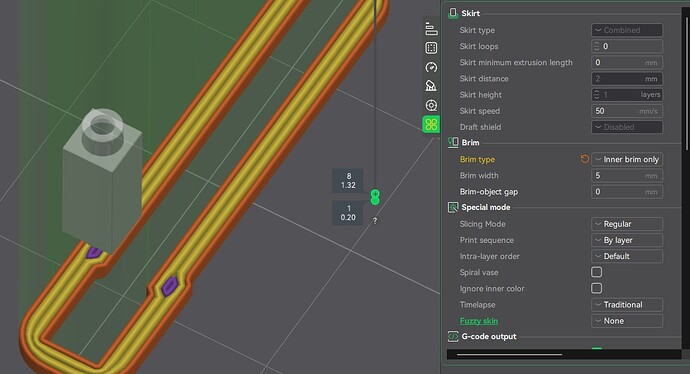Open the Speed settings tab icon
This screenshot has height=374, width=690.
tap(431, 67)
